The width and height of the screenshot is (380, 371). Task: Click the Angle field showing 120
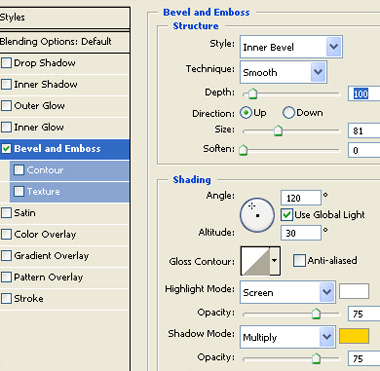coord(301,198)
